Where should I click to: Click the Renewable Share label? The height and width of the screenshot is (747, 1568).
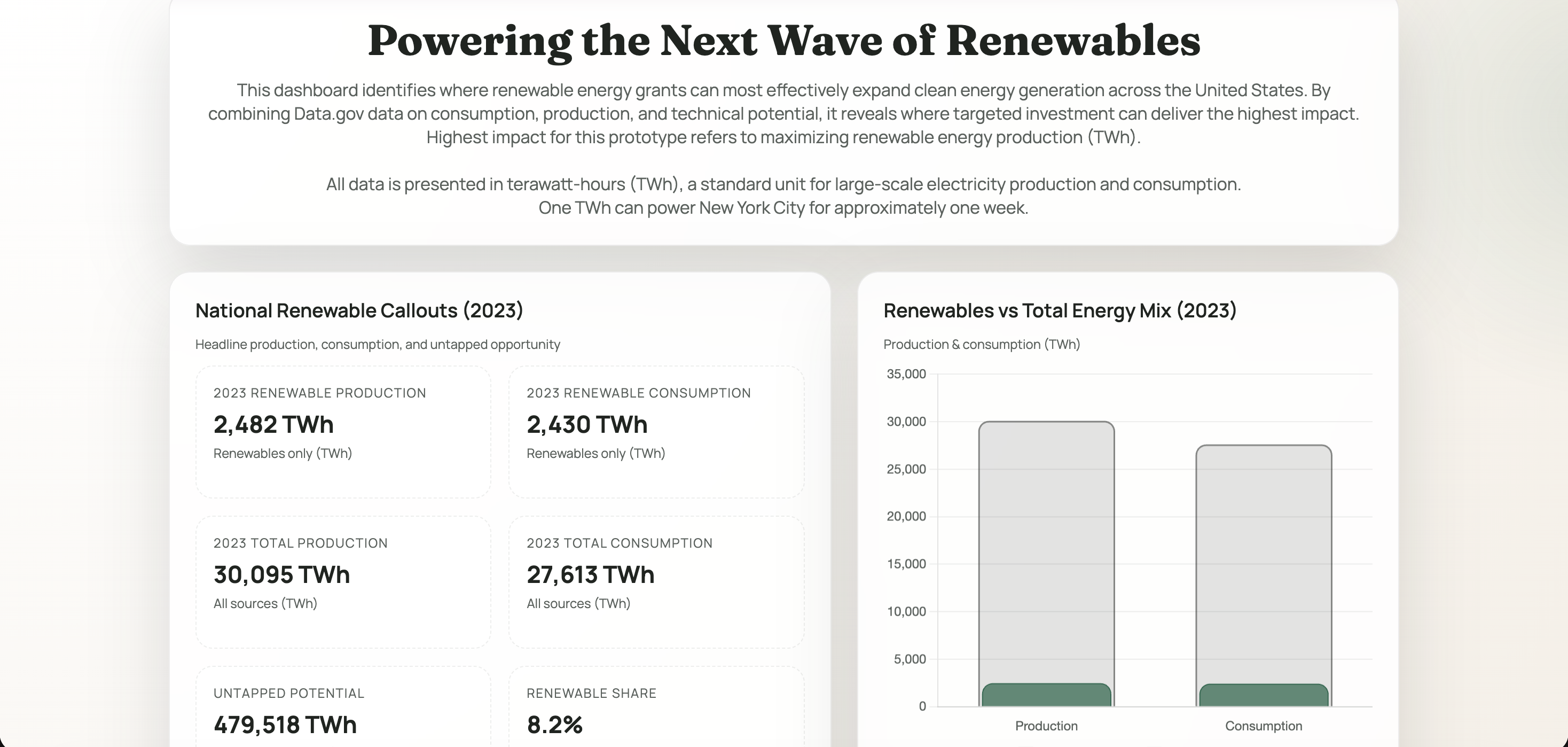[x=592, y=694]
